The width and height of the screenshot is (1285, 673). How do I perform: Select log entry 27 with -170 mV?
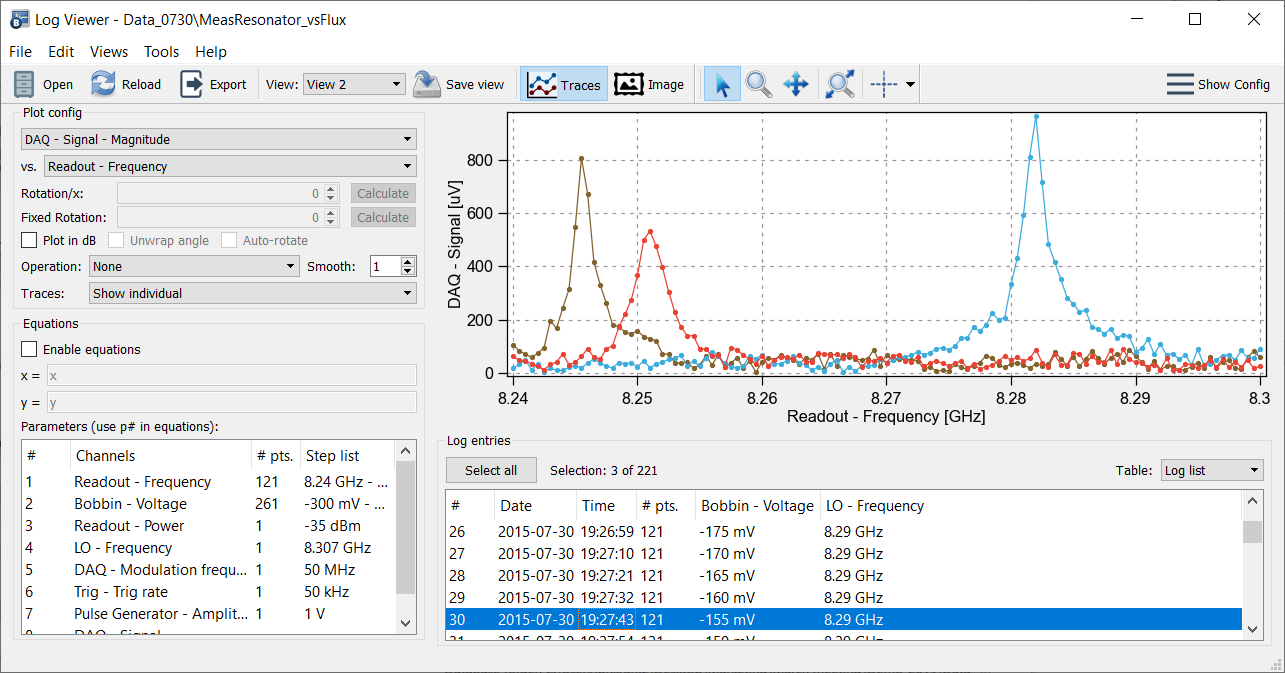click(844, 554)
